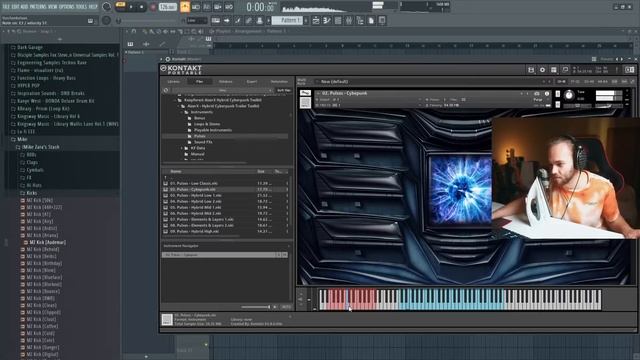This screenshot has height=360, width=640.
Task: Open the playlist view icon
Action: [x=316, y=20]
